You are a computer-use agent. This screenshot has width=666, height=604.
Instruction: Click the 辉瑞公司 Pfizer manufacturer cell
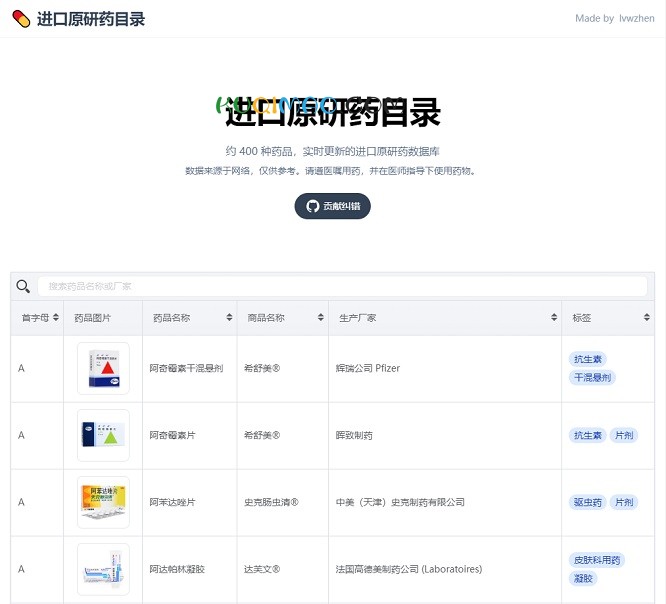(x=368, y=368)
